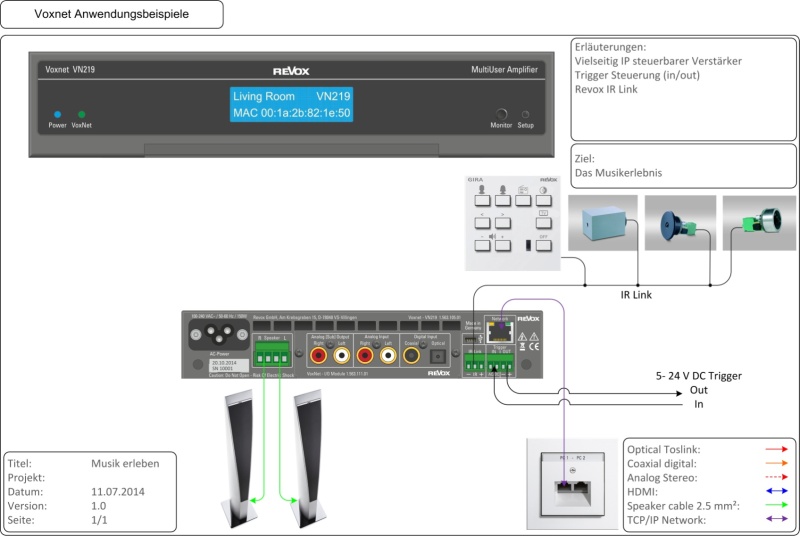The height and width of the screenshot is (536, 800).
Task: Select the black round IR receiver image
Action: [680, 223]
